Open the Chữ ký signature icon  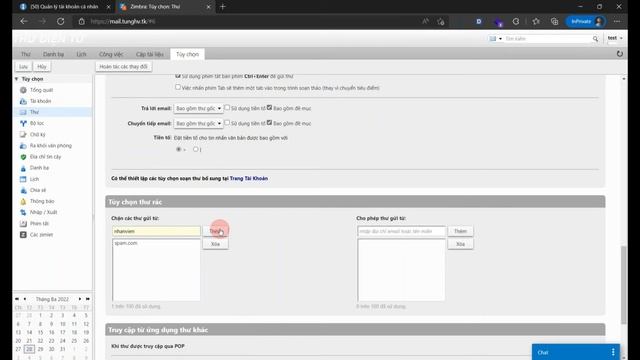click(23, 134)
